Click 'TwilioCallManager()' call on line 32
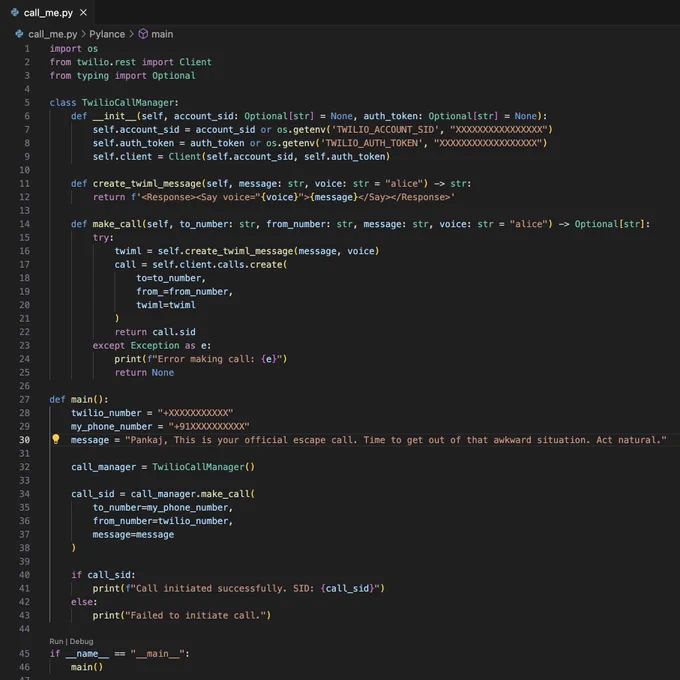Image resolution: width=680 pixels, height=680 pixels. tap(203, 467)
